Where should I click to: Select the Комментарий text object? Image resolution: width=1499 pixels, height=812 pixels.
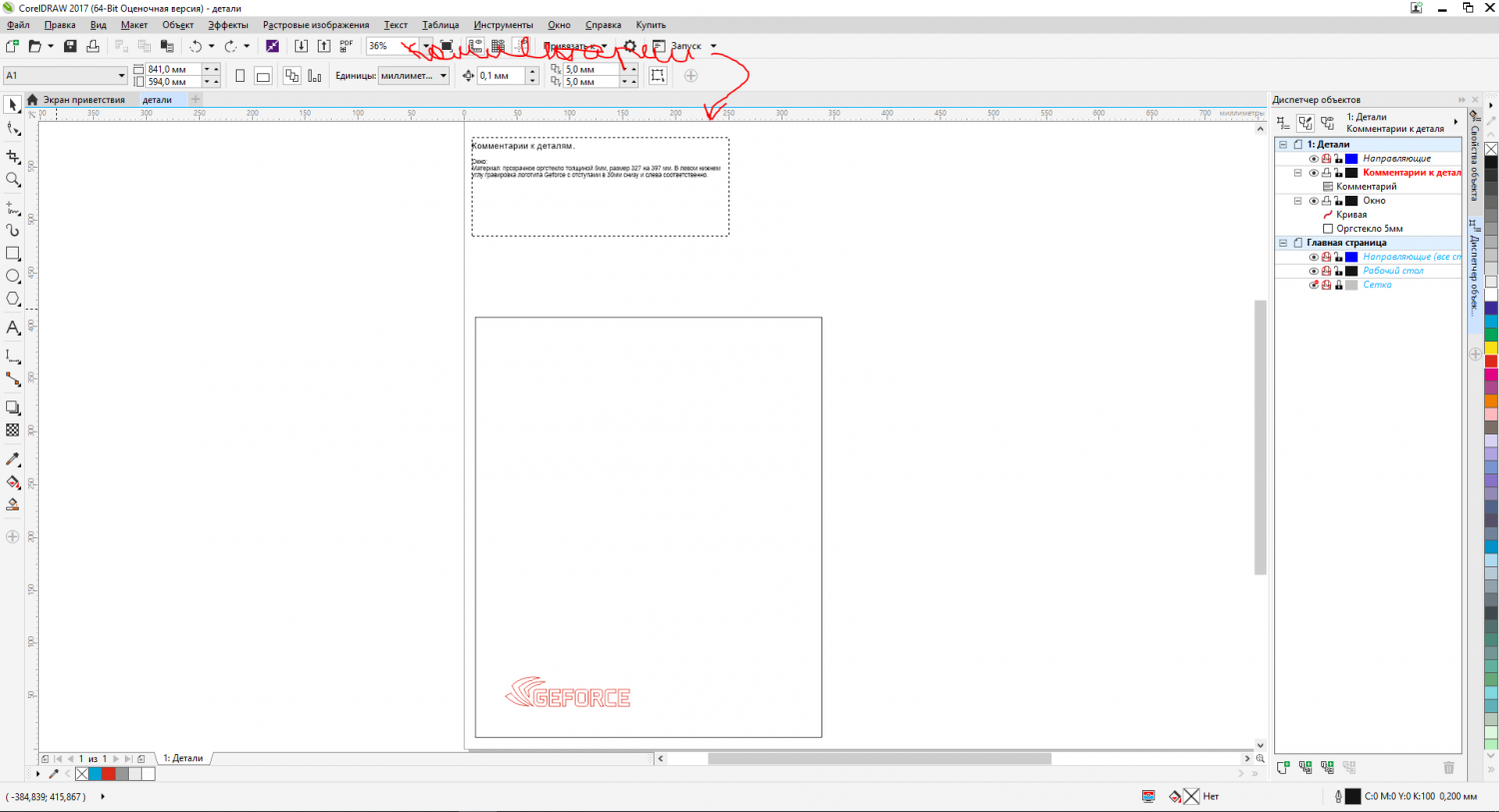[x=1366, y=187]
